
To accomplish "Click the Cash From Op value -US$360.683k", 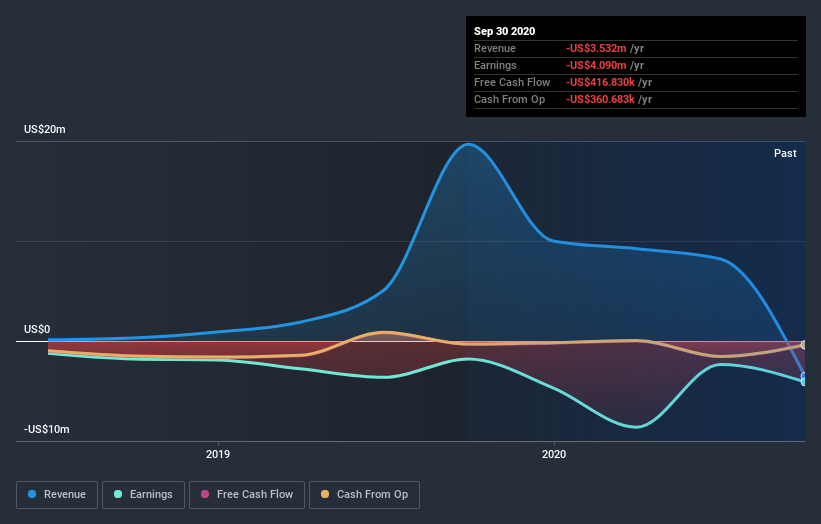I will click(600, 99).
